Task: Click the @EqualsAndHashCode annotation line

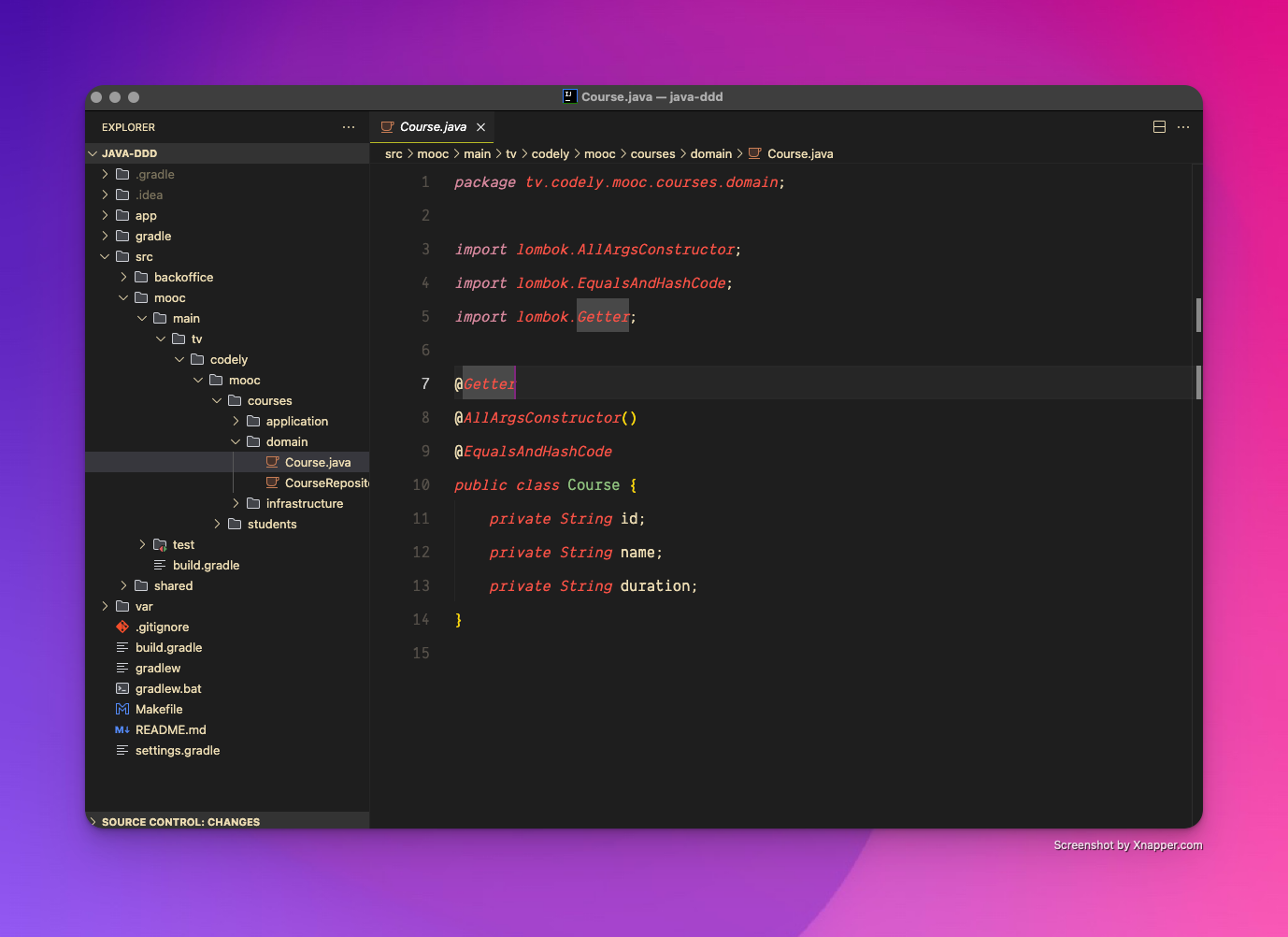Action: pyautogui.click(x=533, y=451)
